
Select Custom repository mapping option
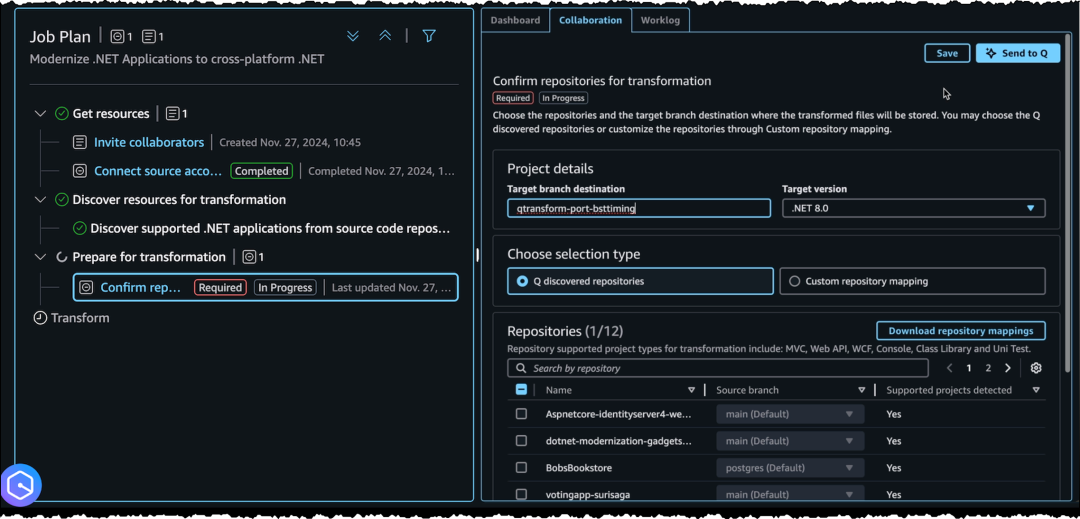(912, 281)
